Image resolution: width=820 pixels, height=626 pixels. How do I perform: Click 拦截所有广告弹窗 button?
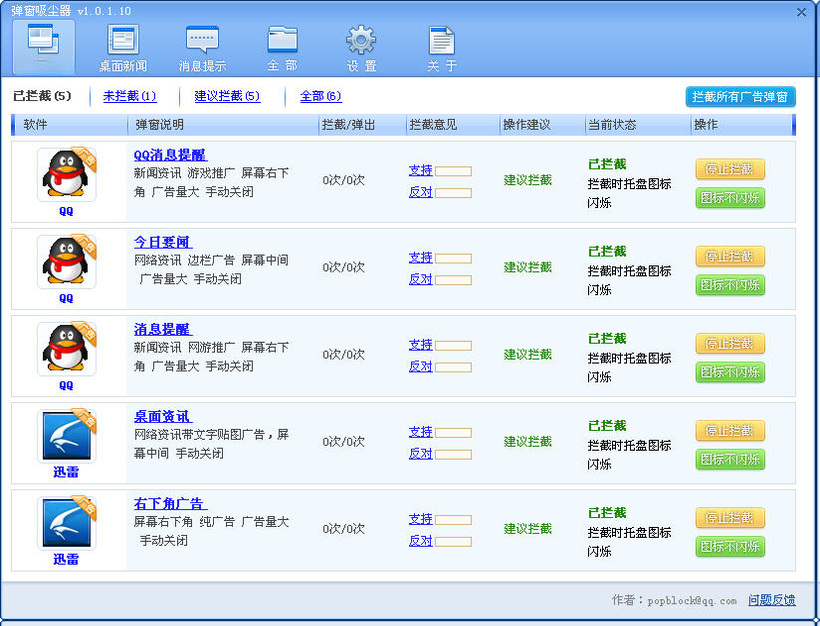coord(741,97)
